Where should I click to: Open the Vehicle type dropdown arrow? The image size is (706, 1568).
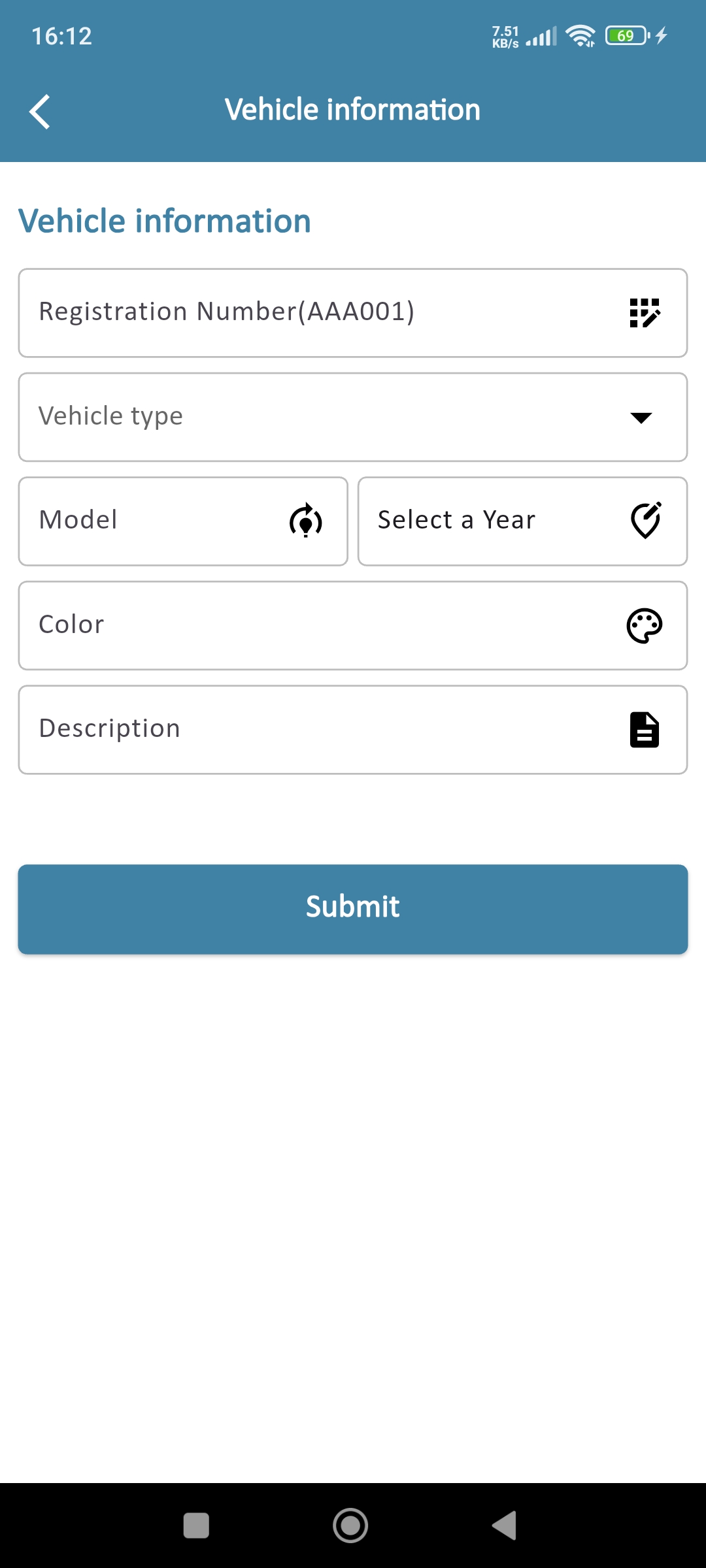click(641, 417)
